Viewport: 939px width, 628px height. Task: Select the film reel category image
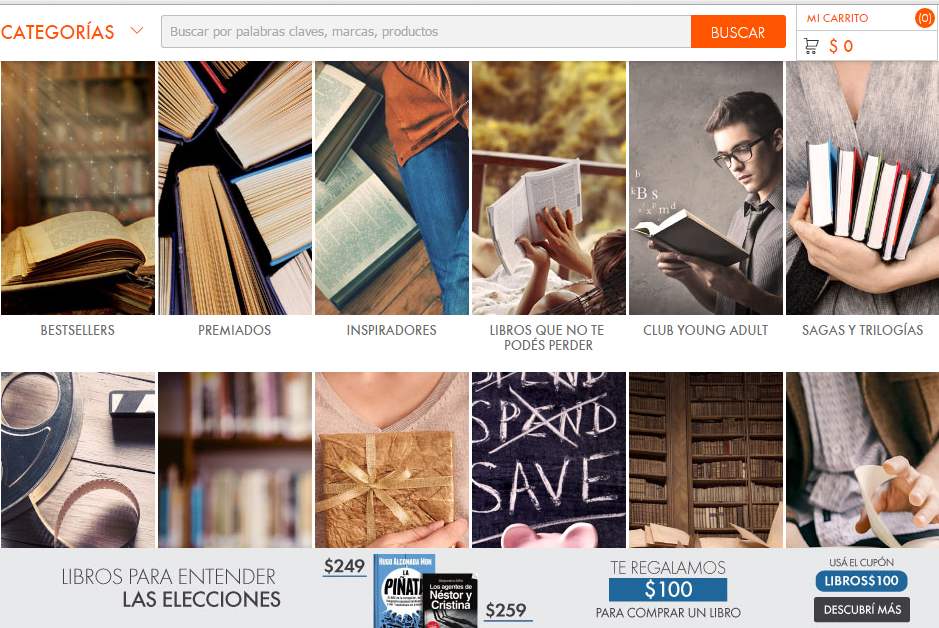click(78, 460)
